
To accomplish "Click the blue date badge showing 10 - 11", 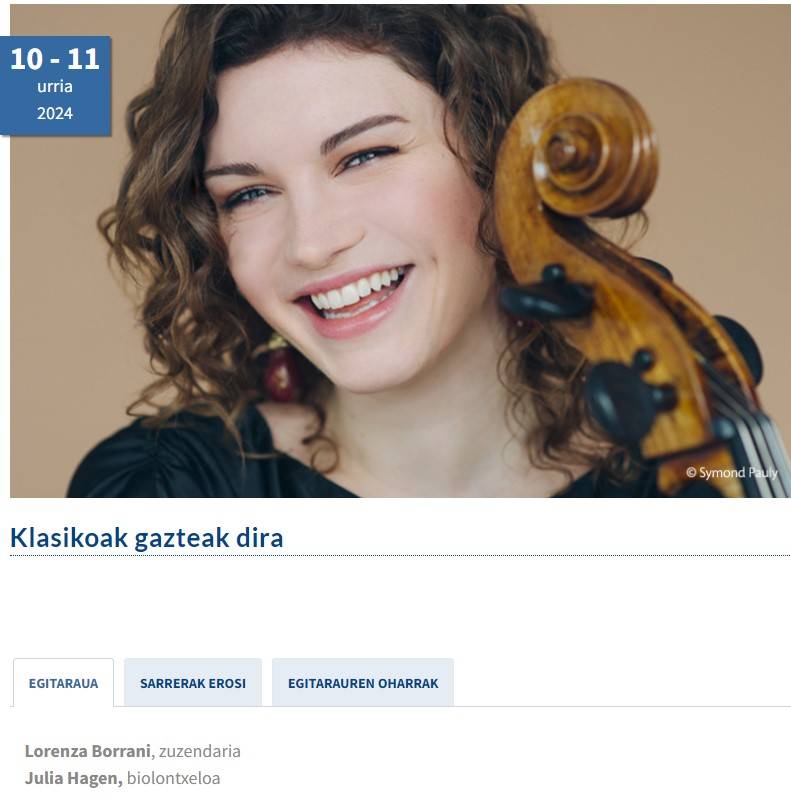I will pyautogui.click(x=55, y=86).
